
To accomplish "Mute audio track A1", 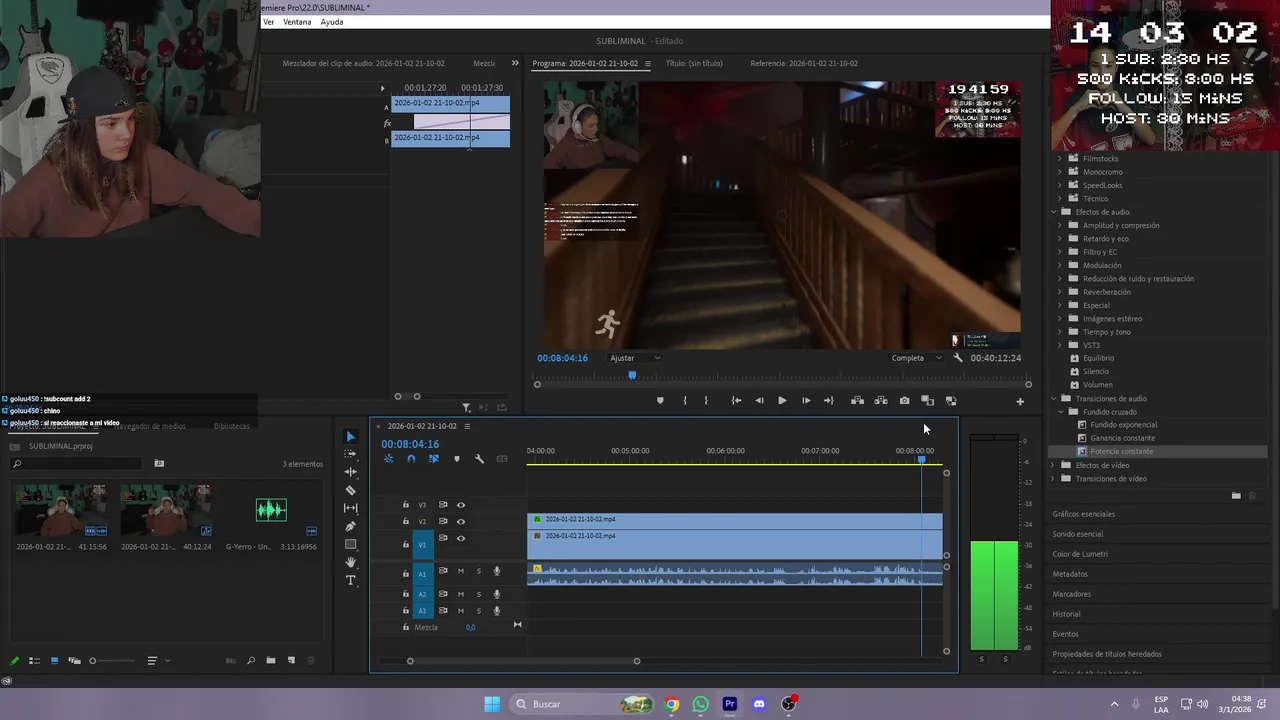I will (460, 571).
